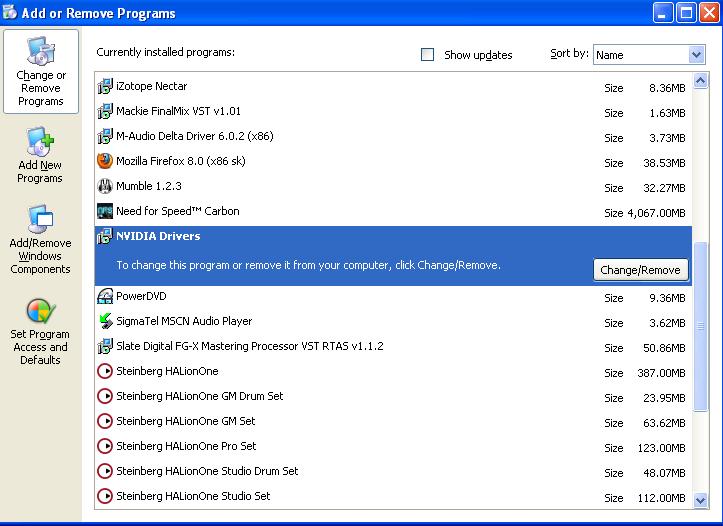Open Add/Remove Windows Components

pyautogui.click(x=40, y=240)
